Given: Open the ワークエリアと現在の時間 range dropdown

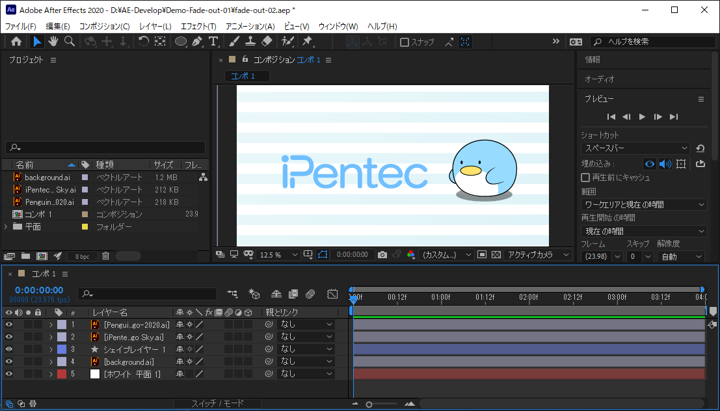Looking at the screenshot, I should [644, 204].
